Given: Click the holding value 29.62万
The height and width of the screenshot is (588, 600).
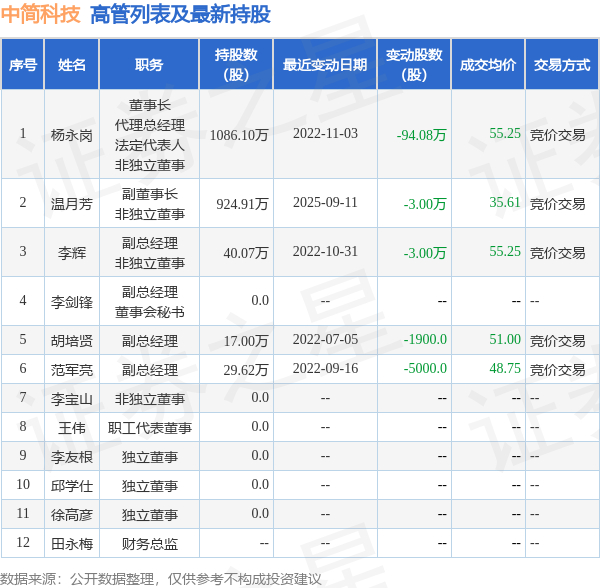Looking at the screenshot, I should 246,370.
